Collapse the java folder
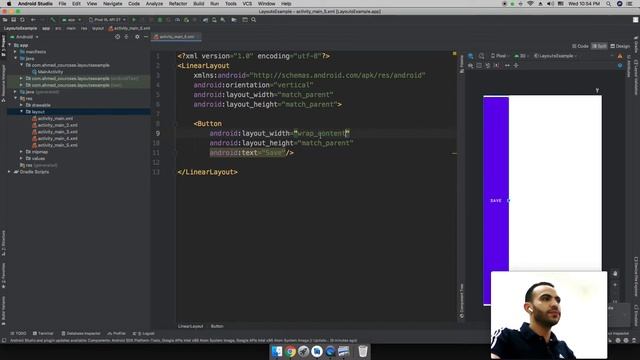The height and width of the screenshot is (360, 640). (16, 58)
